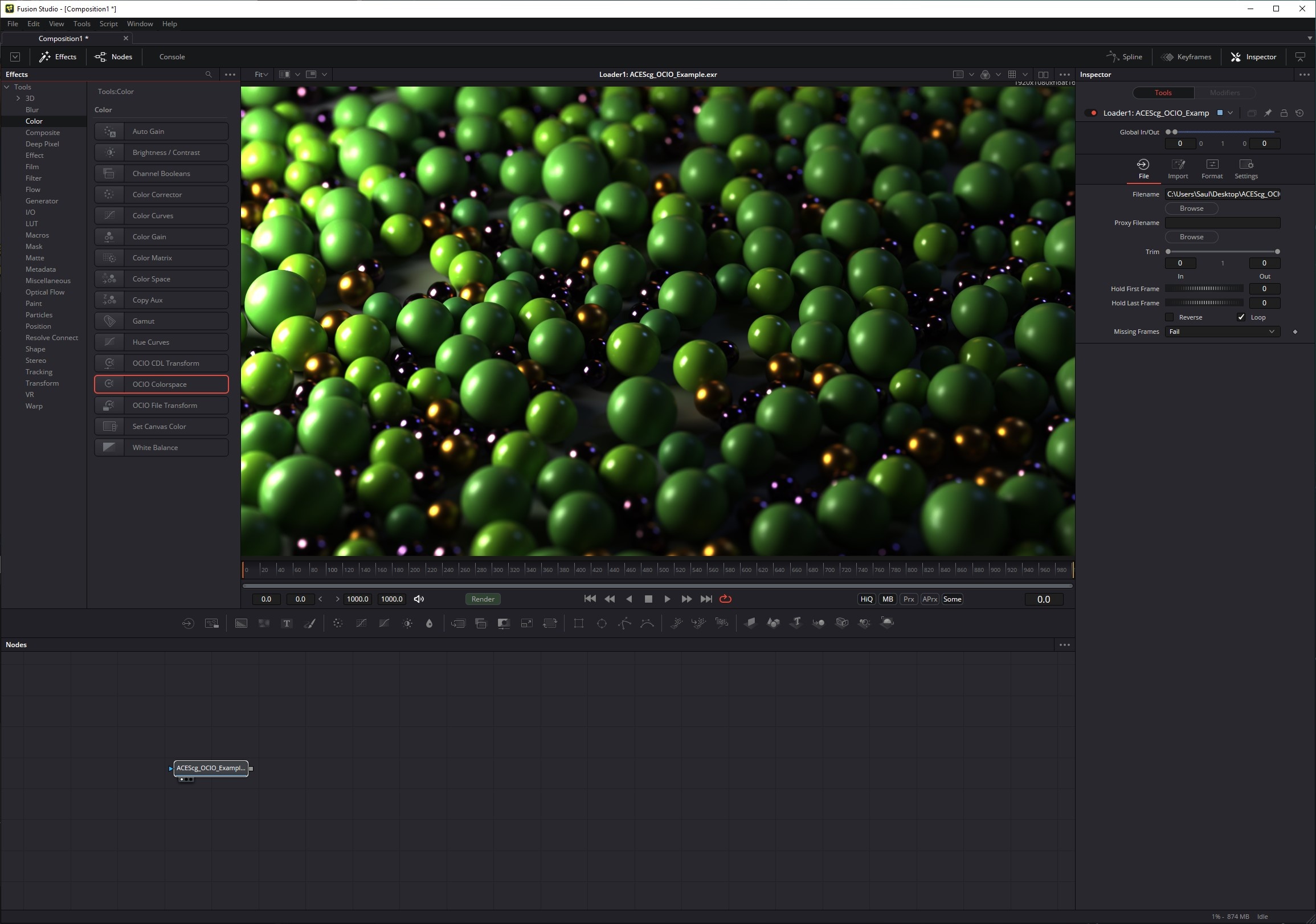Enable the Reverse checkbox

coord(1169,317)
